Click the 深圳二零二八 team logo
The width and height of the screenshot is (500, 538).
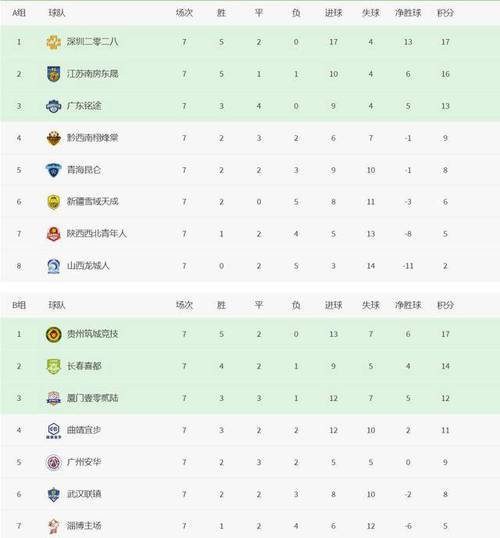(54, 42)
